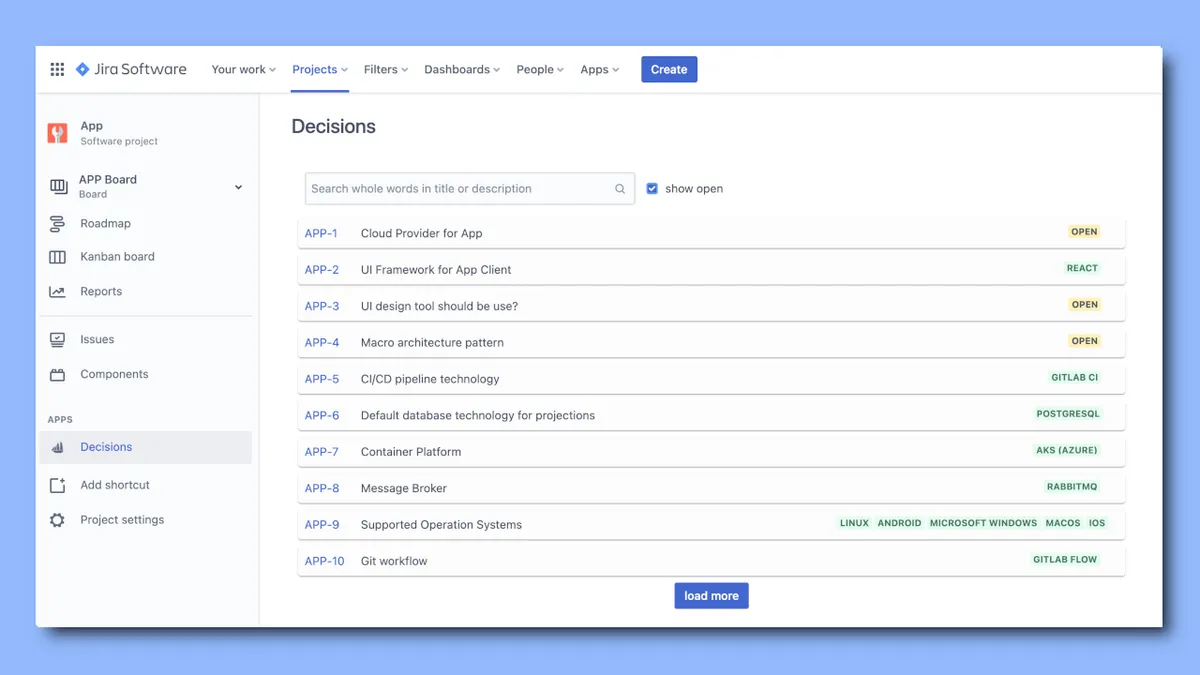This screenshot has width=1200, height=675.
Task: Click the APP Board icon
Action: [58, 186]
